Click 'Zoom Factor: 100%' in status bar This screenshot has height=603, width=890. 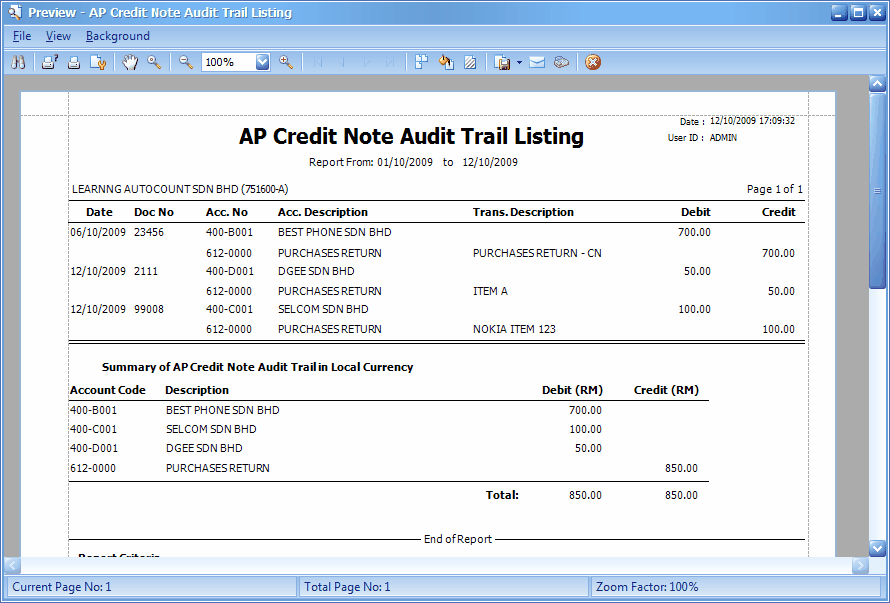pyautogui.click(x=647, y=587)
